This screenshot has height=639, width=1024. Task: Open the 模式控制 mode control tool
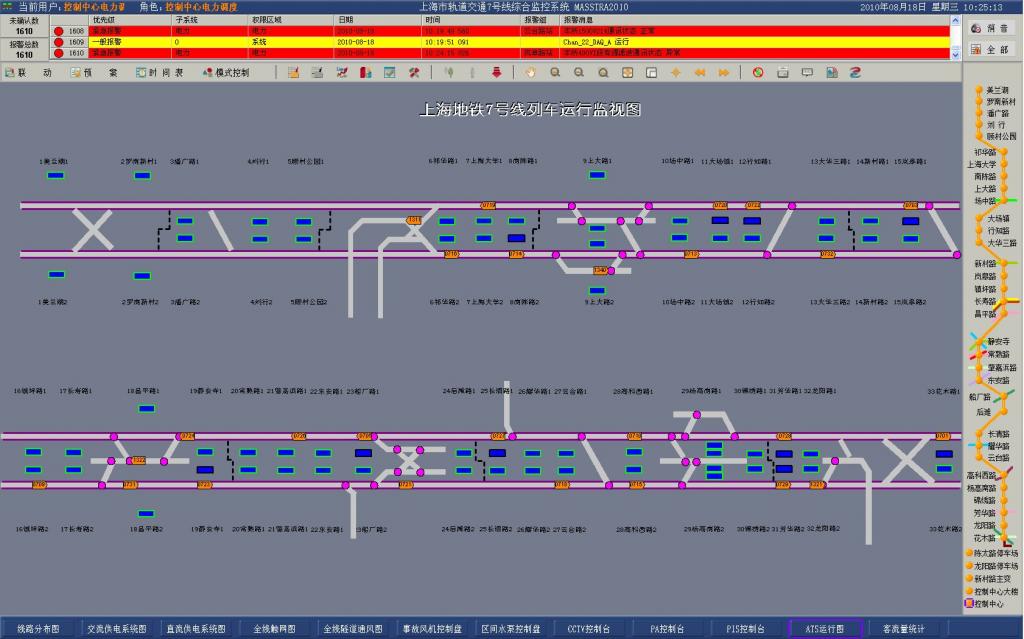225,73
